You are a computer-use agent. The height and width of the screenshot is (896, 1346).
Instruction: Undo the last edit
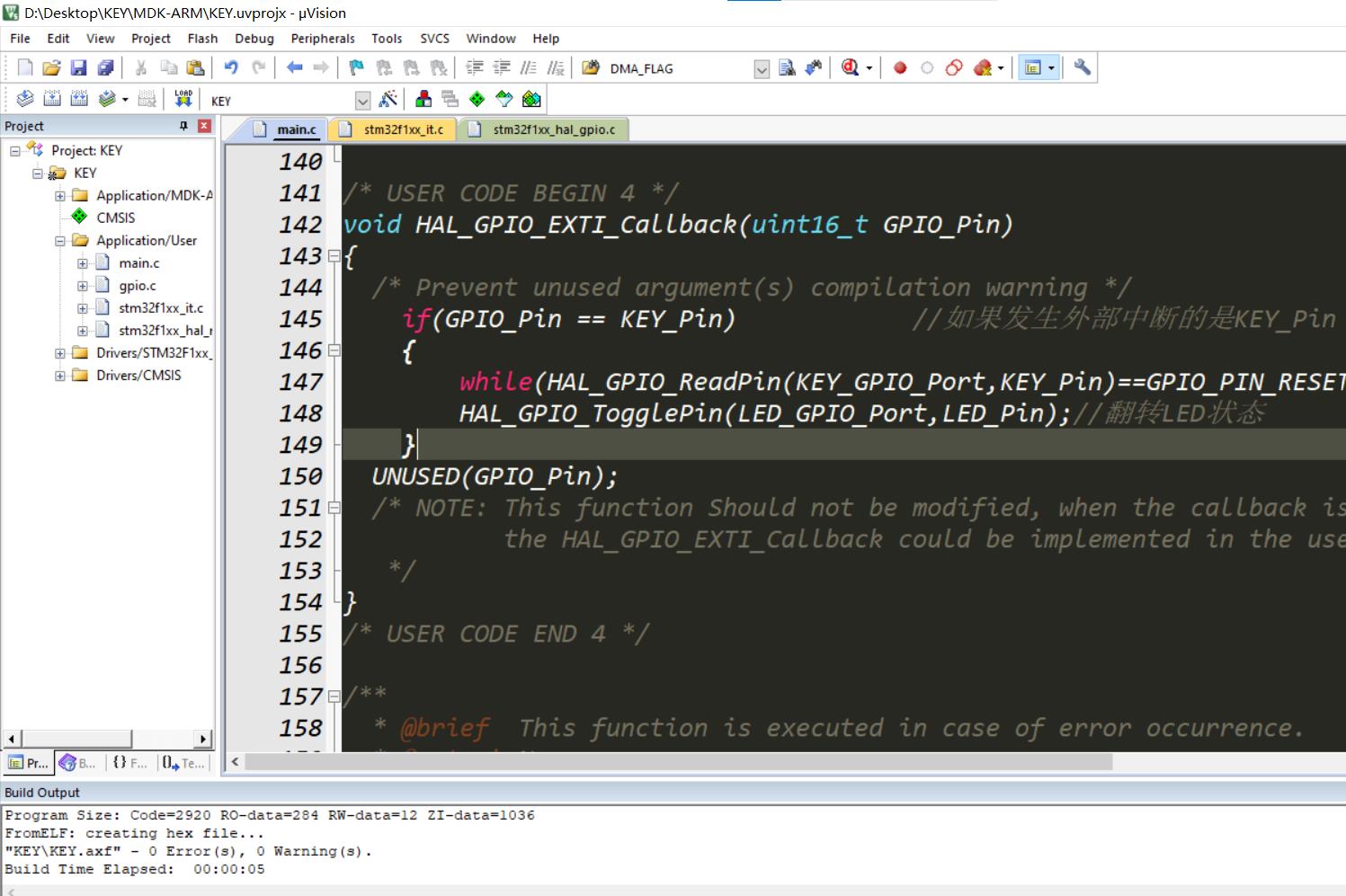click(x=231, y=68)
